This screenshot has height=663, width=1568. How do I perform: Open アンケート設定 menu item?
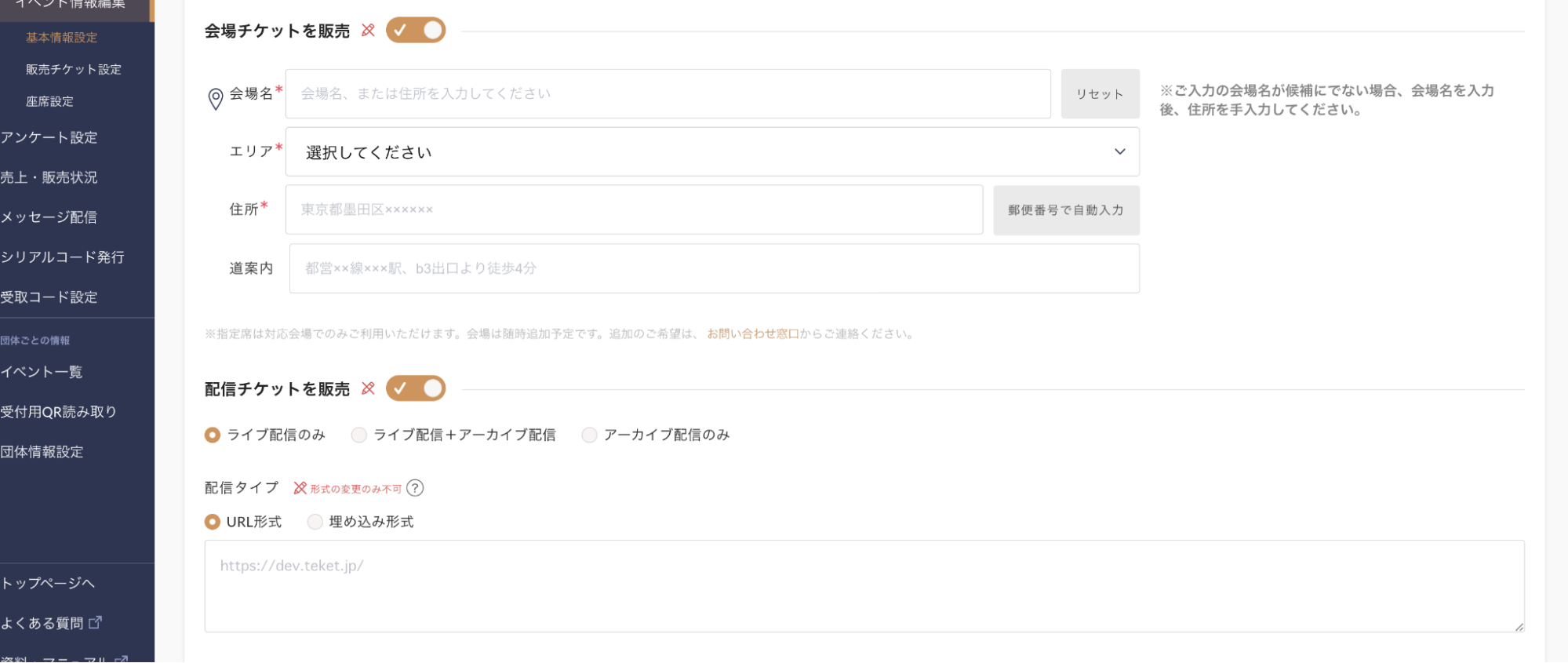[x=49, y=137]
